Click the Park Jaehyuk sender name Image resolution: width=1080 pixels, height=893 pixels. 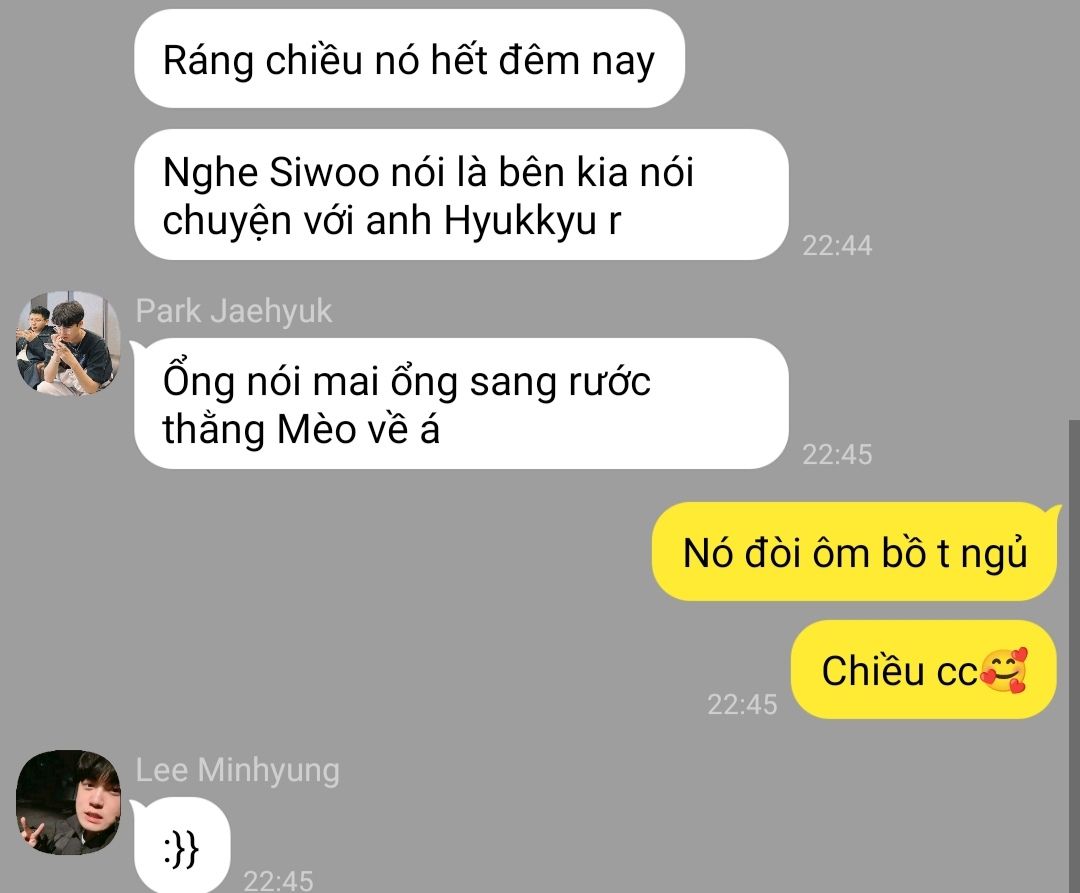(233, 311)
